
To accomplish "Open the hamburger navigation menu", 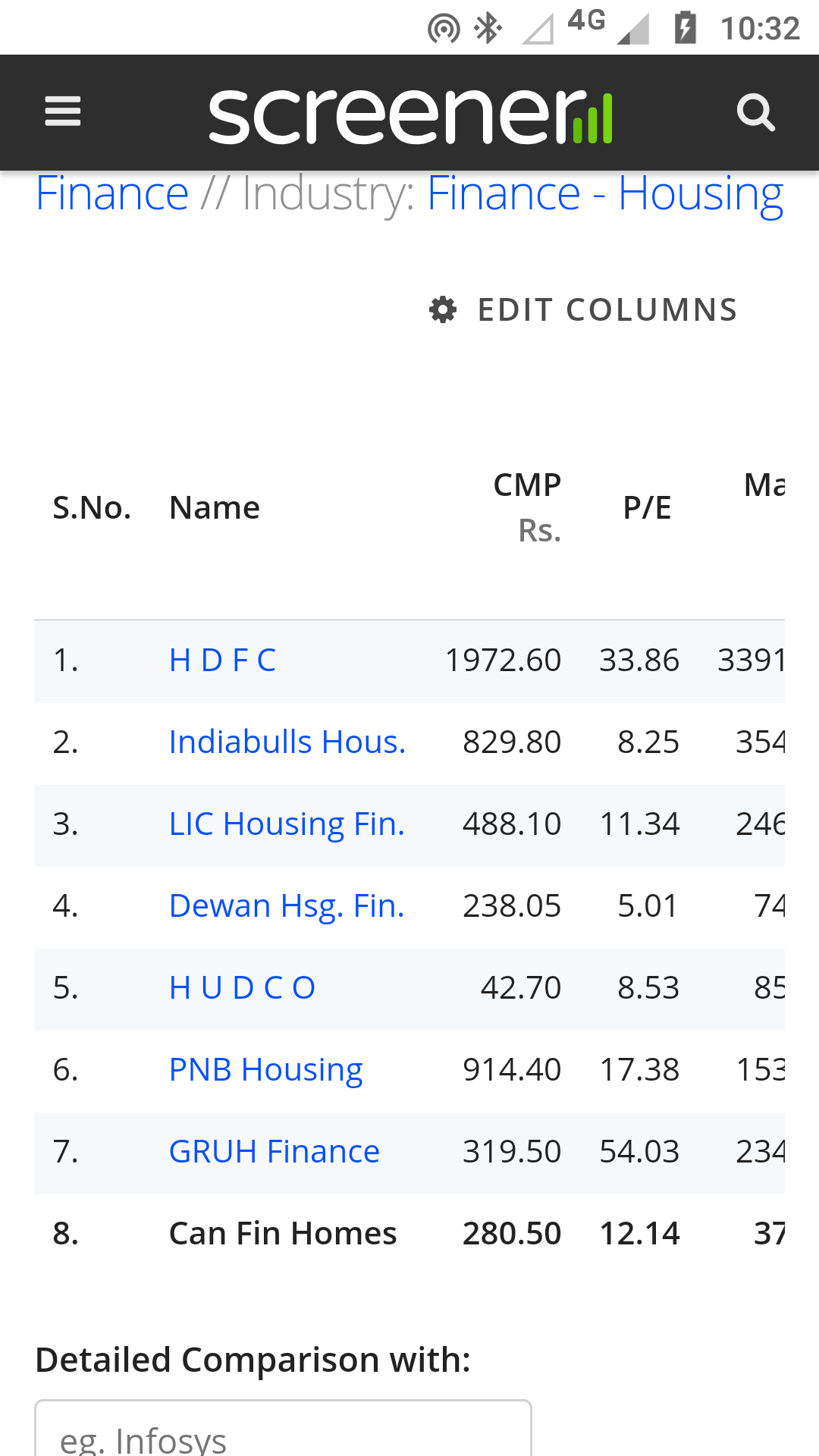I will pyautogui.click(x=63, y=112).
